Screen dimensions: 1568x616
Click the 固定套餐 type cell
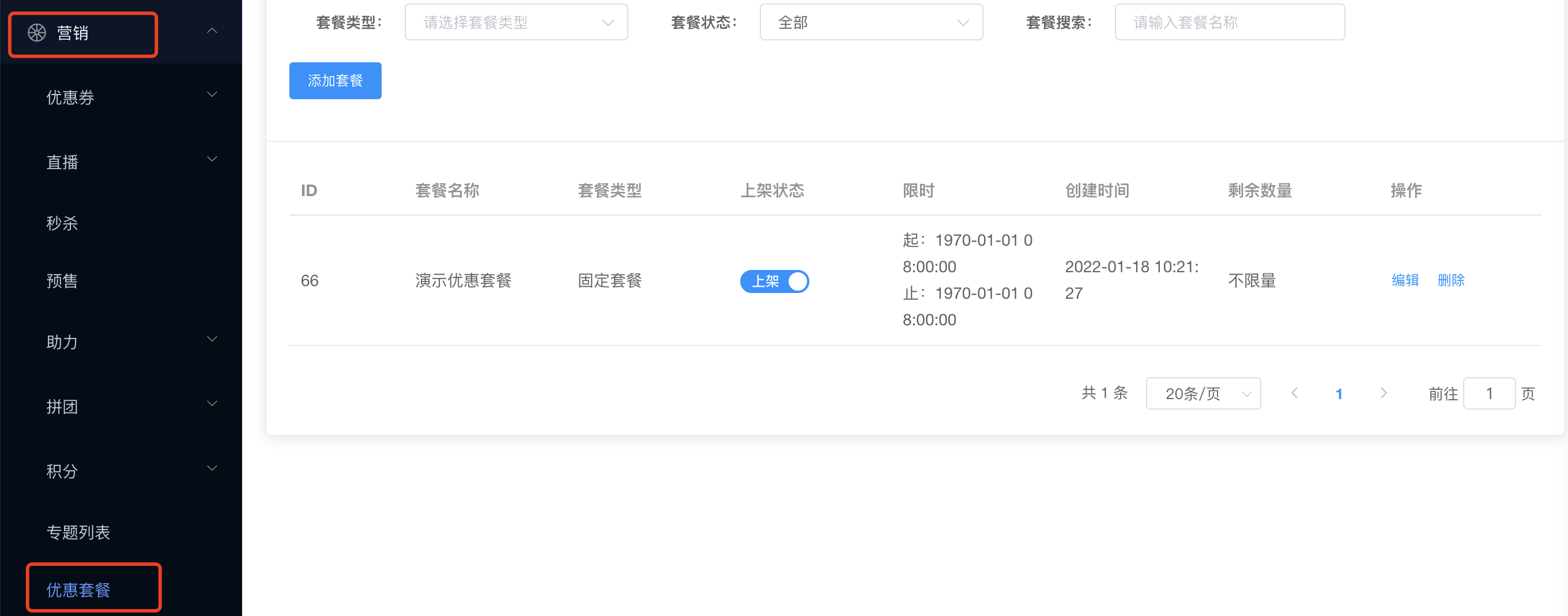(609, 281)
